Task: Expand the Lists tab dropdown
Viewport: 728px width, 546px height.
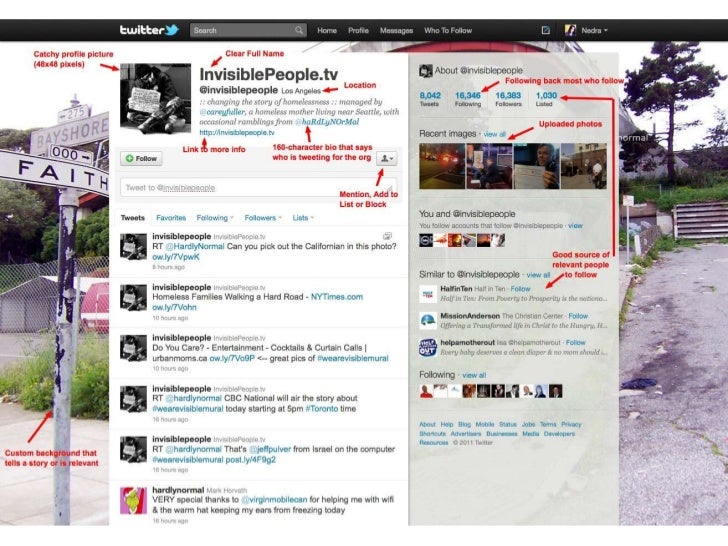Action: point(312,218)
